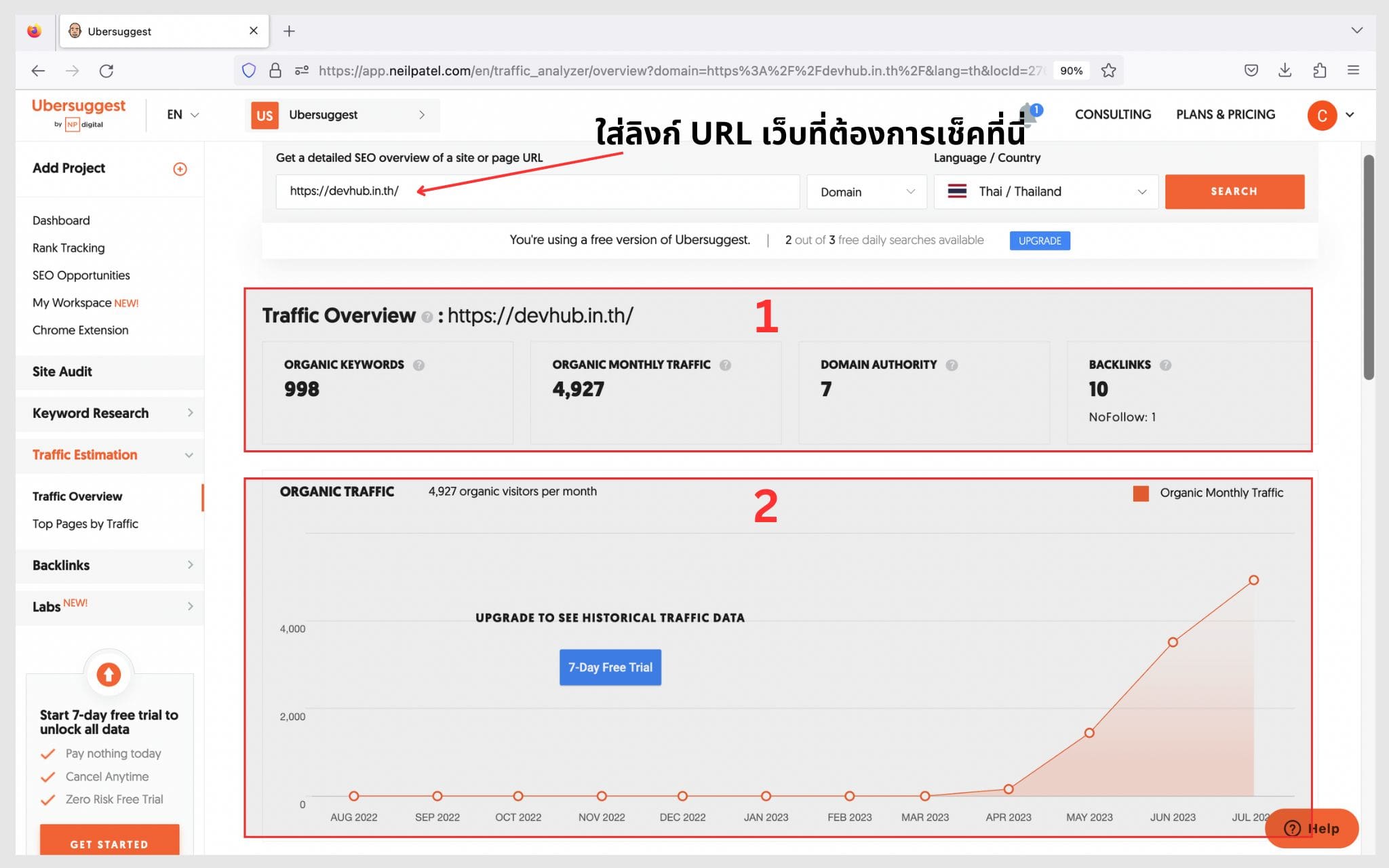Open the Help chat button
The width and height of the screenshot is (1389, 868).
[x=1312, y=828]
